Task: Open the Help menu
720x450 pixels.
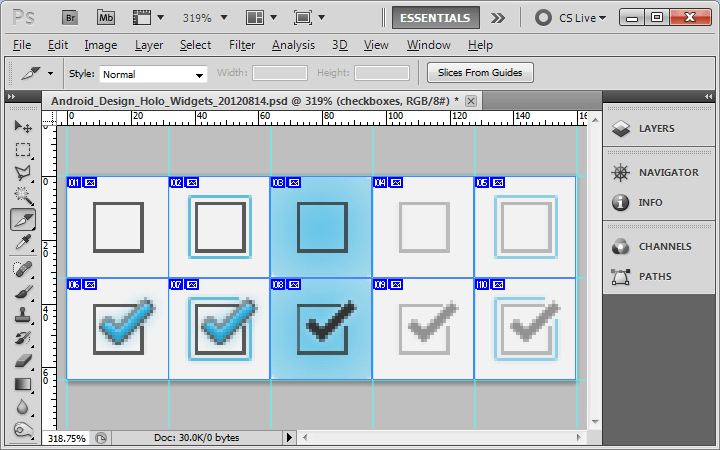Action: tap(480, 45)
